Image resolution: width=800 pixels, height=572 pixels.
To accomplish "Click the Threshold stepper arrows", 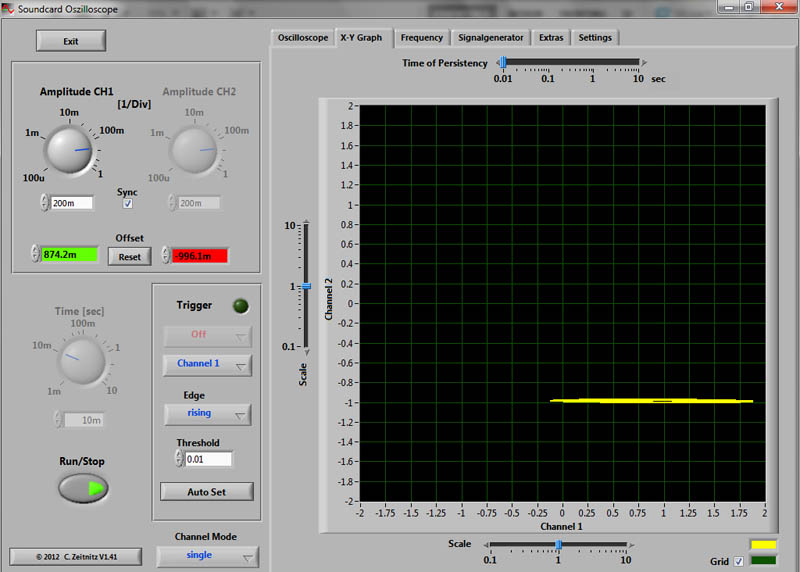I will click(x=179, y=459).
